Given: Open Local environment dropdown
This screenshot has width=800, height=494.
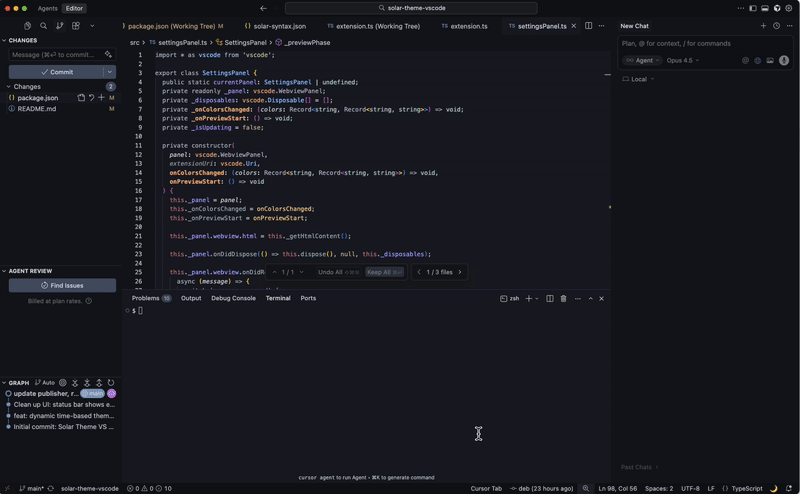Looking at the screenshot, I should point(638,79).
